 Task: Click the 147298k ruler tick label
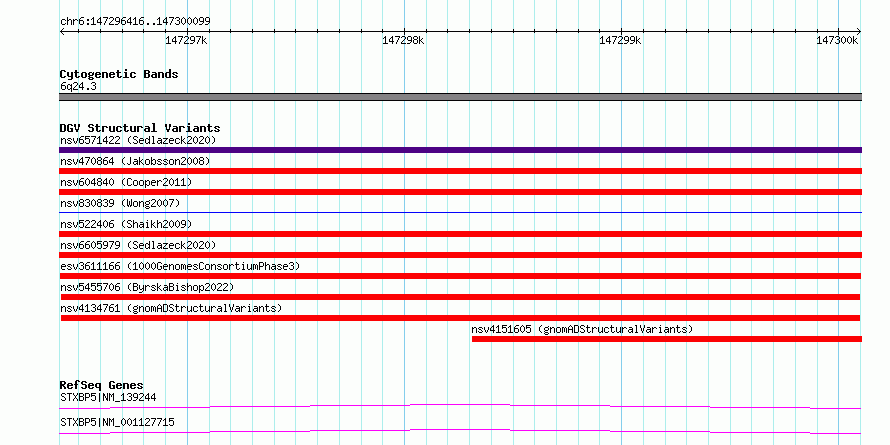click(x=404, y=41)
